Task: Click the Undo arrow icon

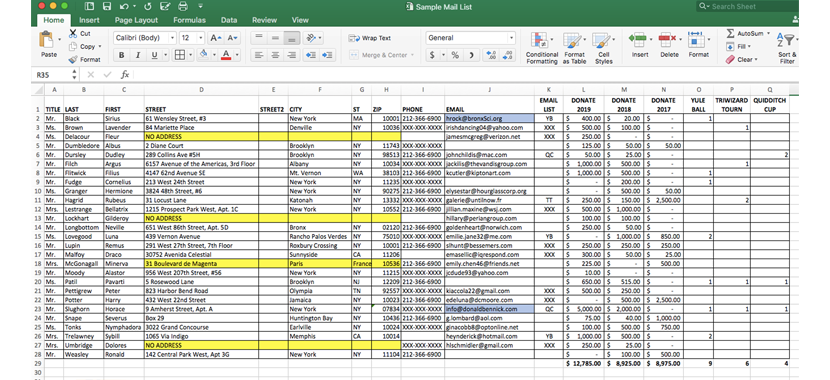Action: point(124,7)
